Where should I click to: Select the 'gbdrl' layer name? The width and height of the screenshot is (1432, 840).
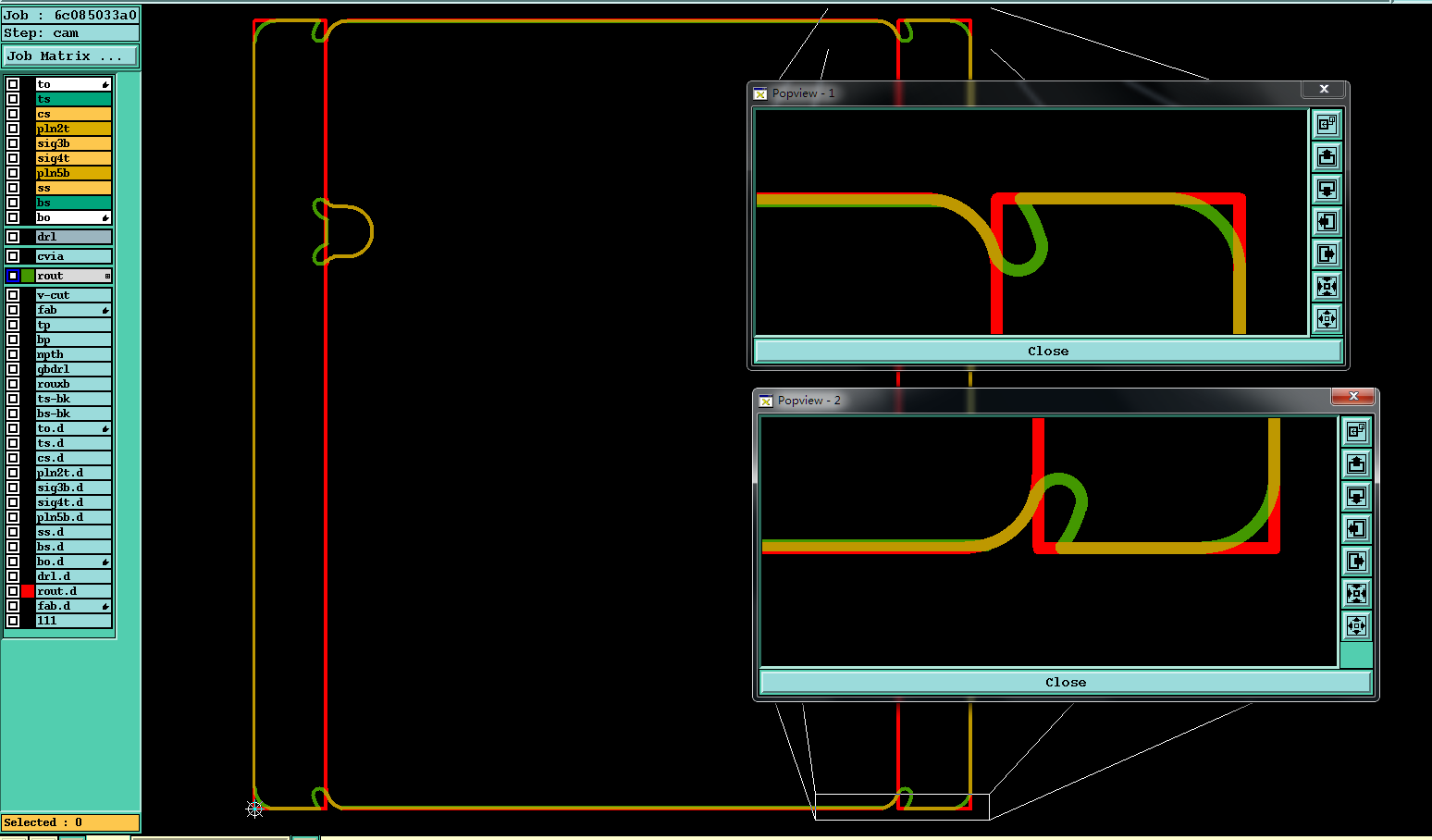point(74,369)
